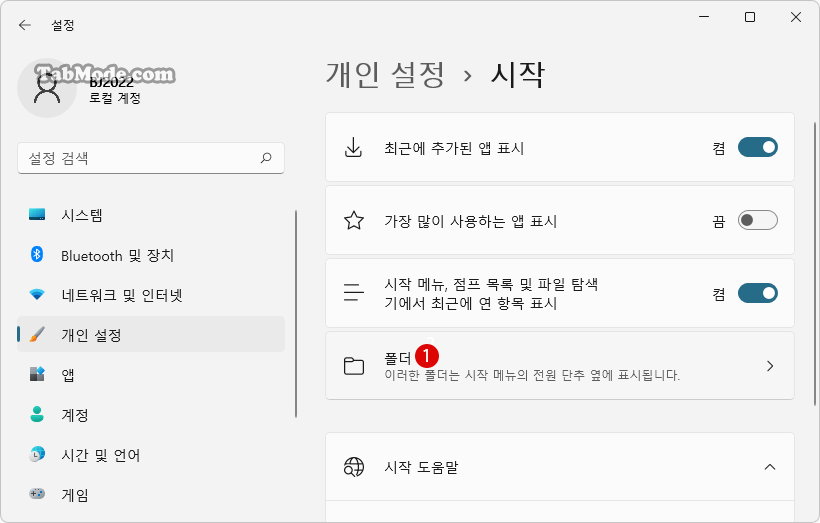Viewport: 820px width, 523px height.
Task: Click the 개인 설정 paintbrush icon
Action: [37, 334]
